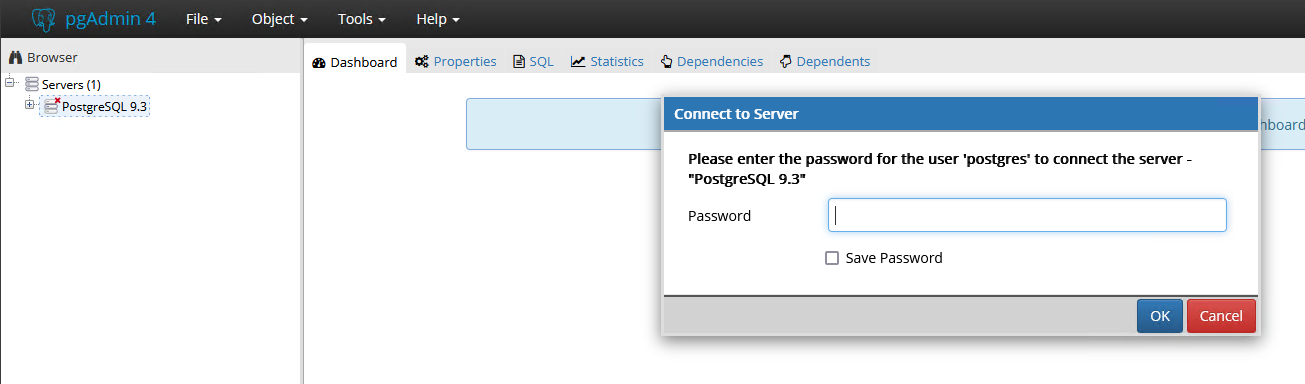Open the Help menu
Screen dimensions: 1305x384
click(x=438, y=19)
